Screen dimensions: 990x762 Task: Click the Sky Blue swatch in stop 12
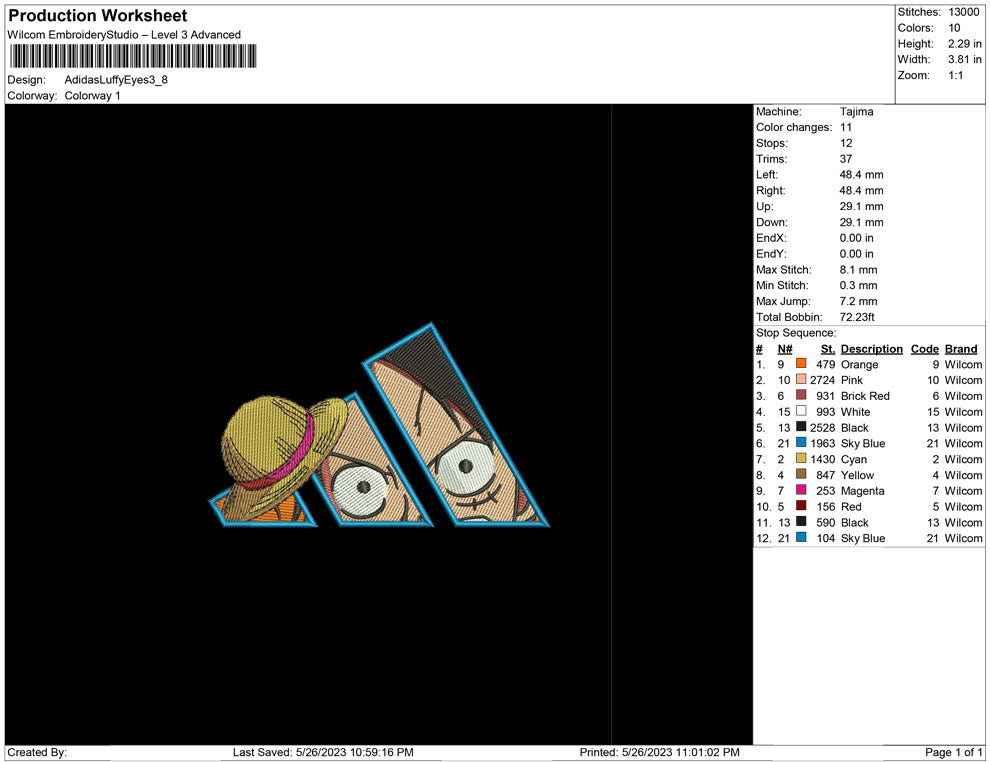pyautogui.click(x=801, y=537)
